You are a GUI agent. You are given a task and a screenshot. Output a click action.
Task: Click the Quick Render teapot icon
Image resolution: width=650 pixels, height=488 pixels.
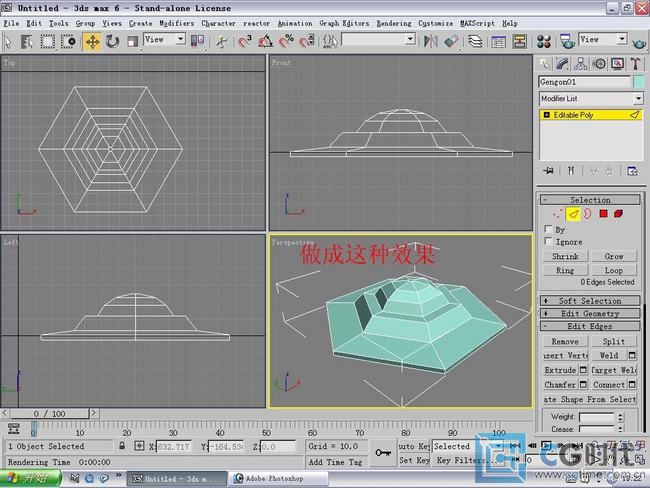[x=639, y=42]
